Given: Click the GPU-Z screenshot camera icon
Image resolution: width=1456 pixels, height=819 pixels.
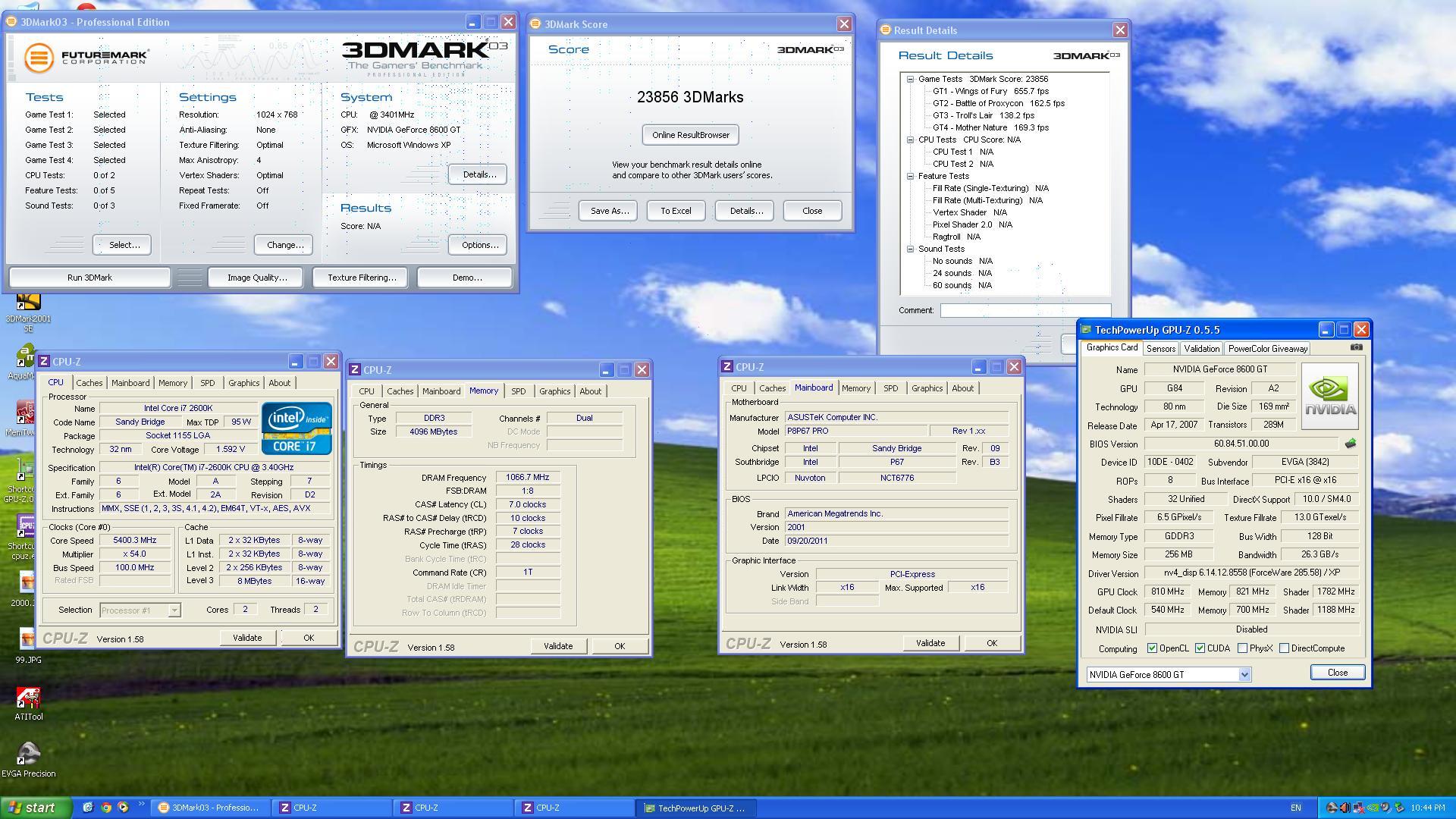Looking at the screenshot, I should [1356, 347].
